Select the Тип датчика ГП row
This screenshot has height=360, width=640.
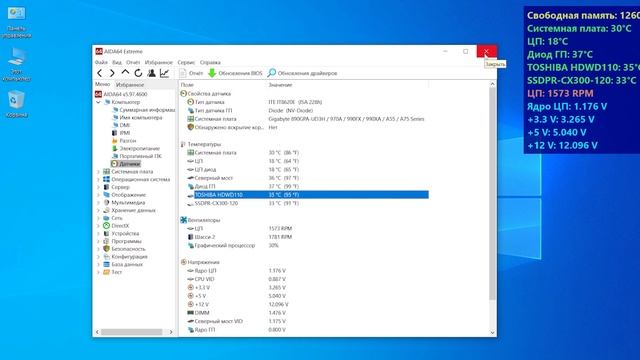(308, 111)
